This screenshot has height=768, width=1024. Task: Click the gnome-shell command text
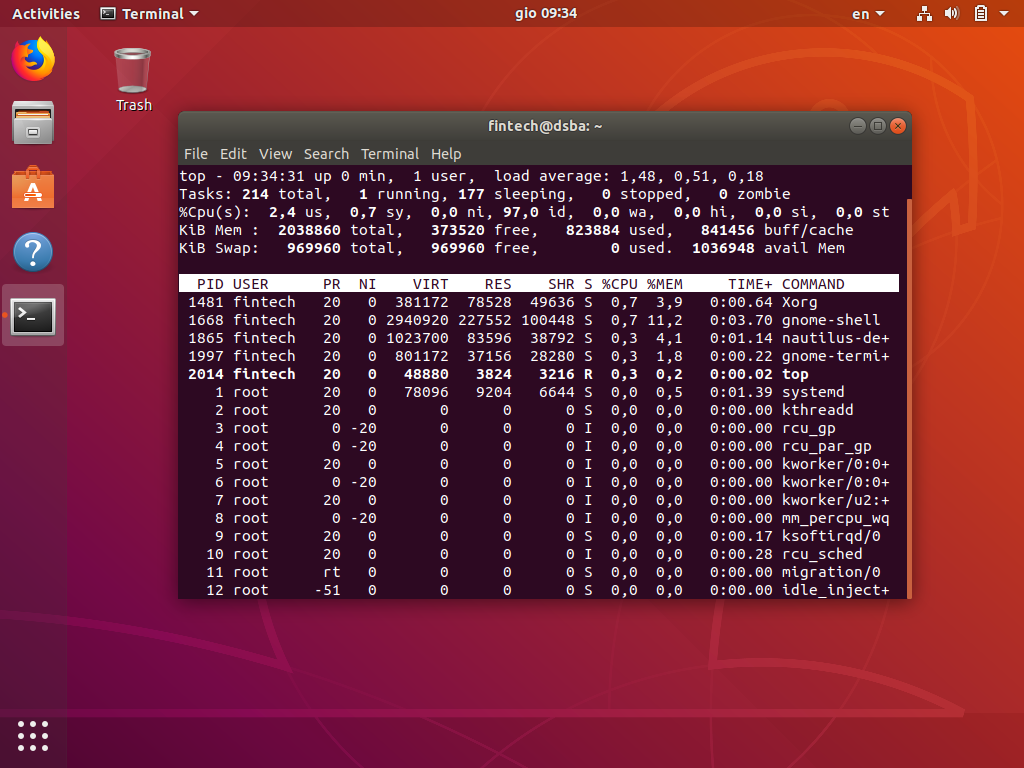coord(831,320)
